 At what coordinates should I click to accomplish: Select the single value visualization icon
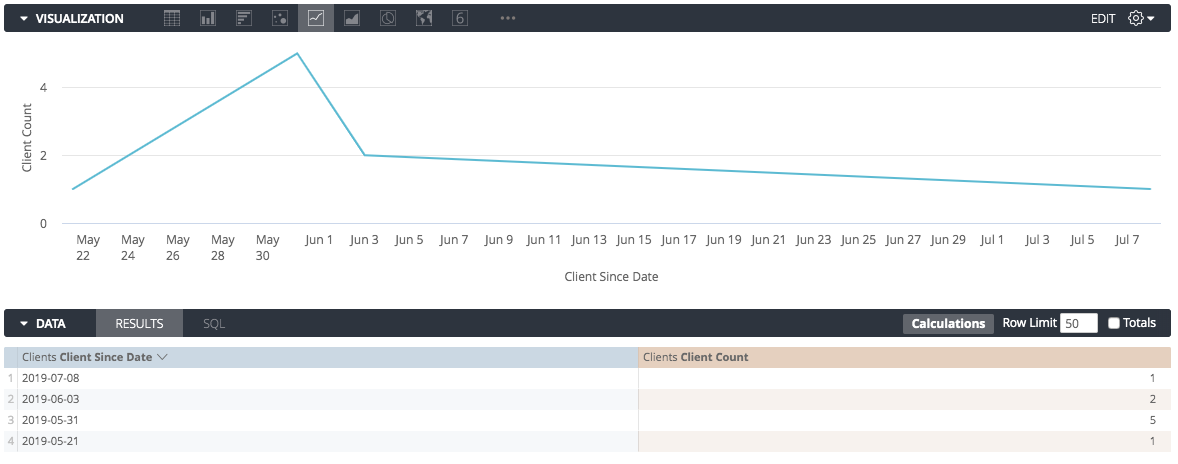[460, 18]
